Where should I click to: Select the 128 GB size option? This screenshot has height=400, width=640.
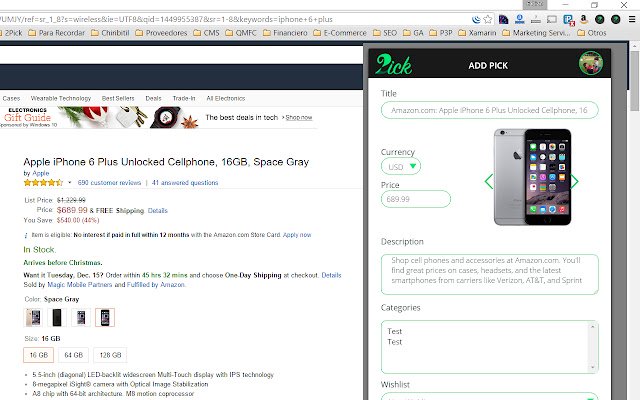(110, 355)
